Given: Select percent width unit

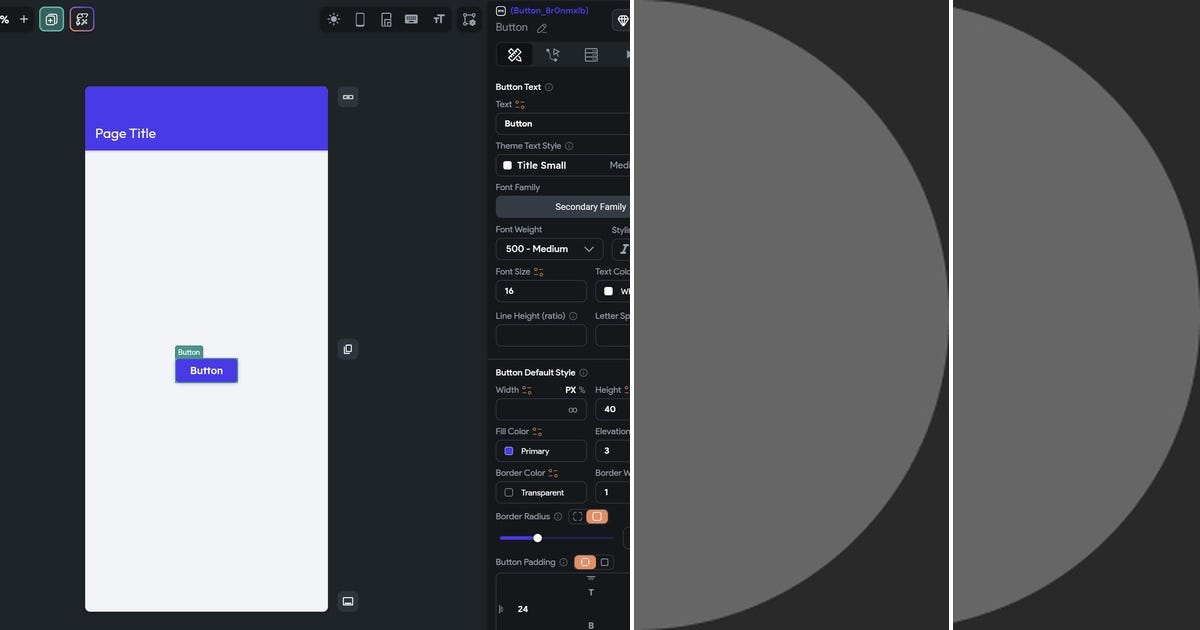Looking at the screenshot, I should [582, 390].
